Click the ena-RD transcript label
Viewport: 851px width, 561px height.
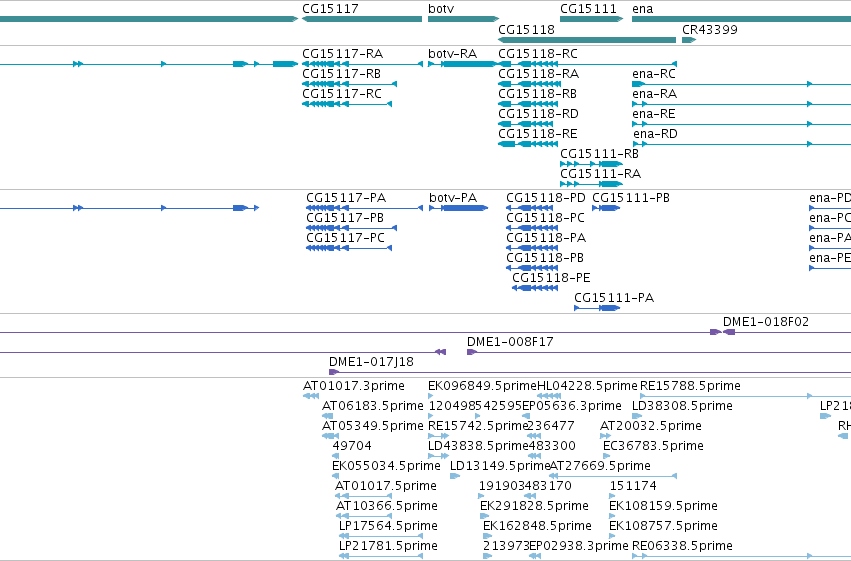click(x=656, y=134)
